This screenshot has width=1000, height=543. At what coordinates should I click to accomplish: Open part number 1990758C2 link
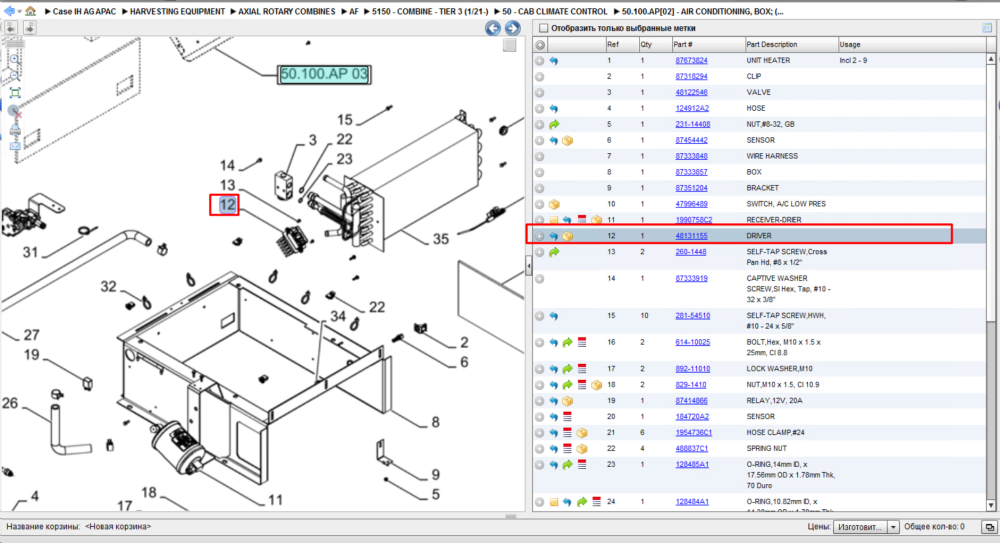point(694,220)
